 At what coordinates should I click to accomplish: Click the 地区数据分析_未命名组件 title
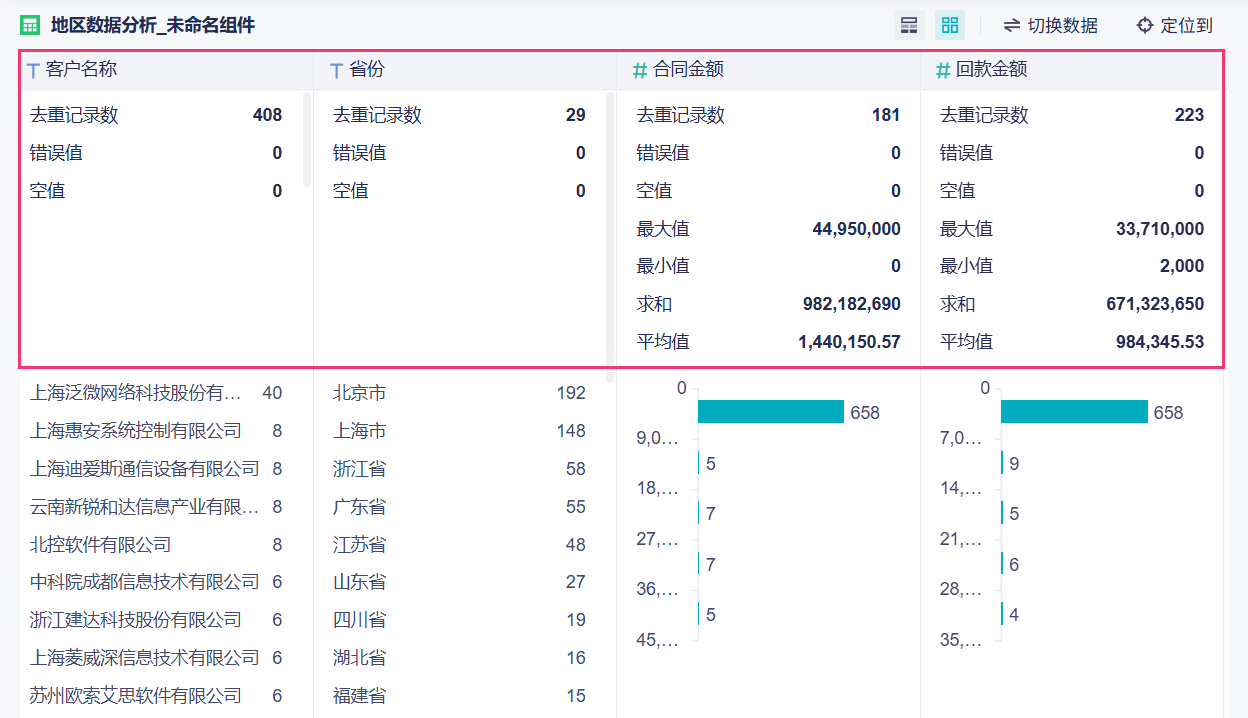pyautogui.click(x=153, y=26)
